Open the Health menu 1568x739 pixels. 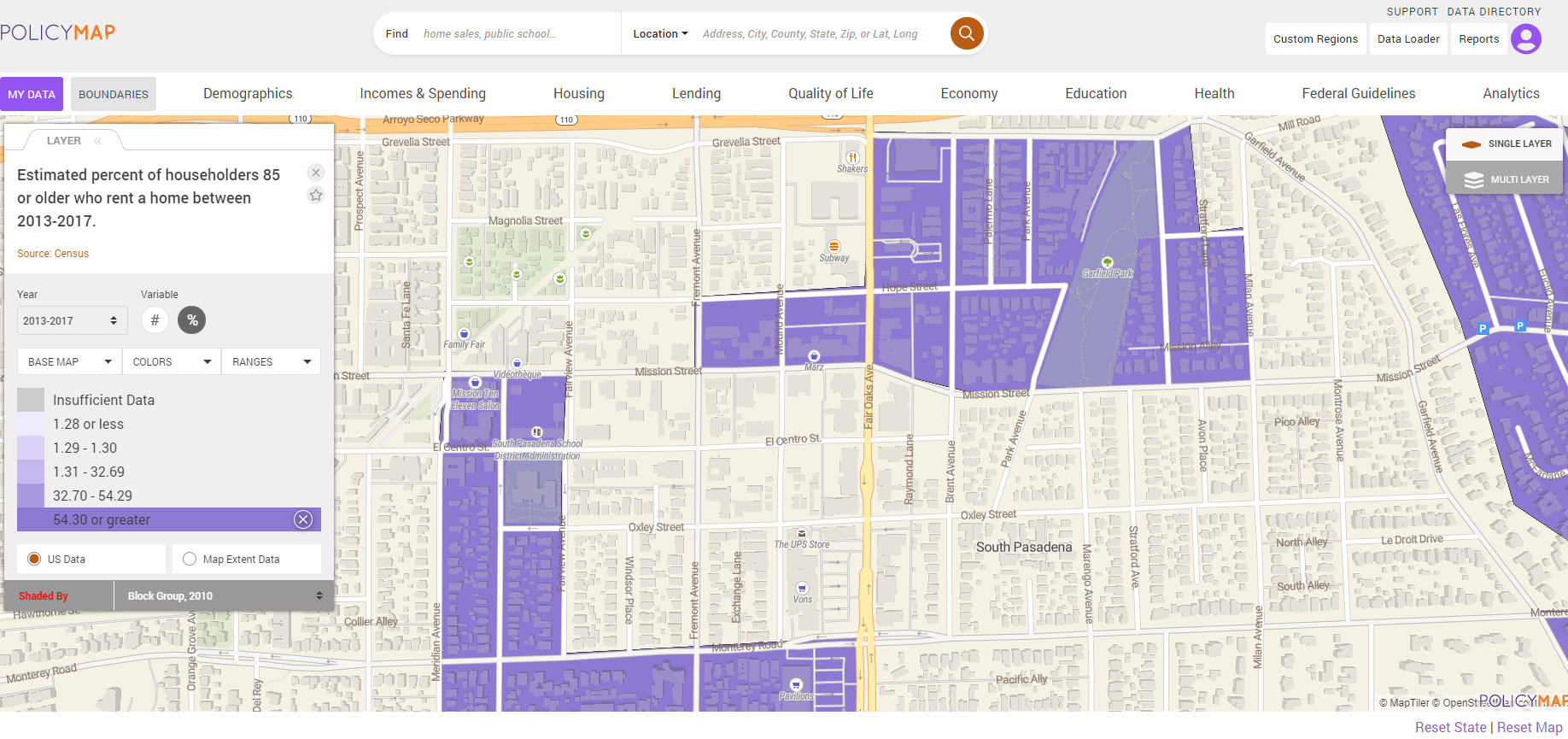(x=1214, y=94)
